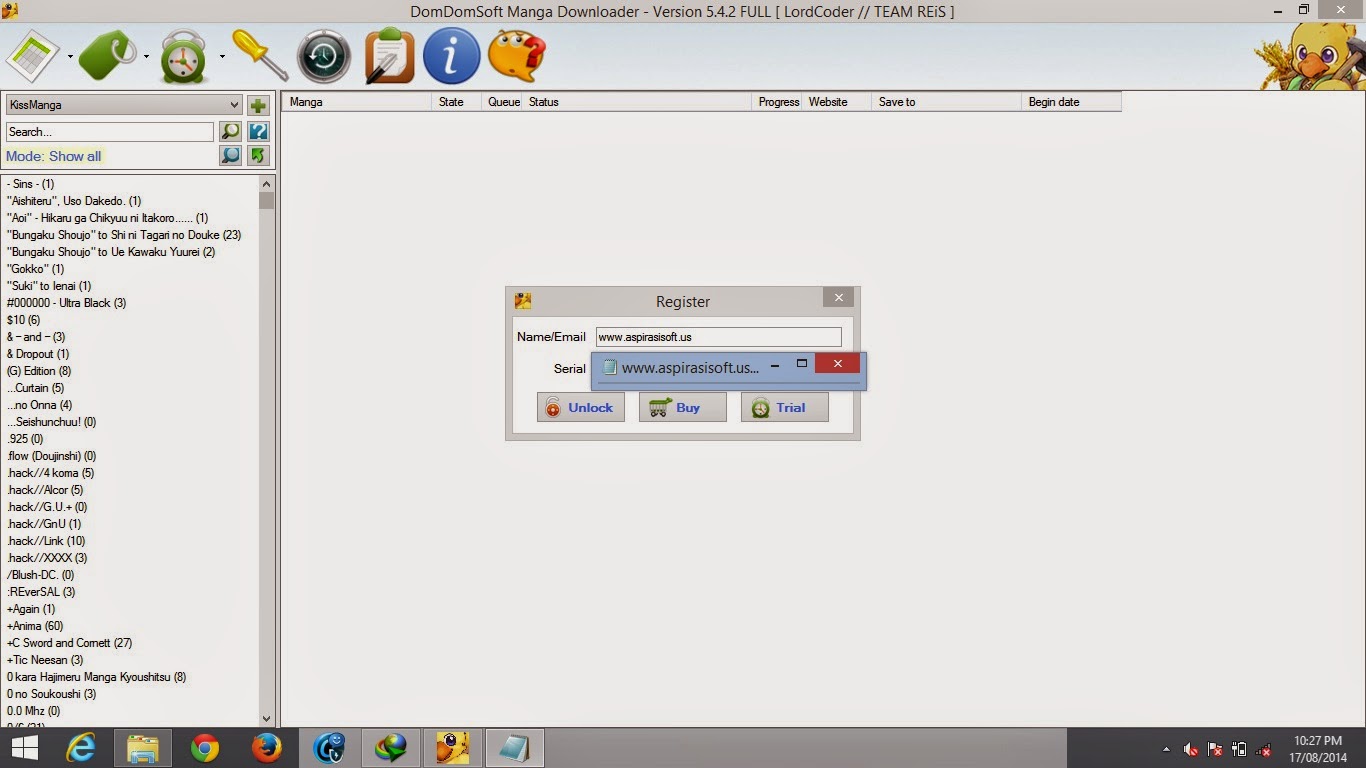Launch Internet Explorer from the taskbar
This screenshot has width=1366, height=768.
(x=80, y=748)
